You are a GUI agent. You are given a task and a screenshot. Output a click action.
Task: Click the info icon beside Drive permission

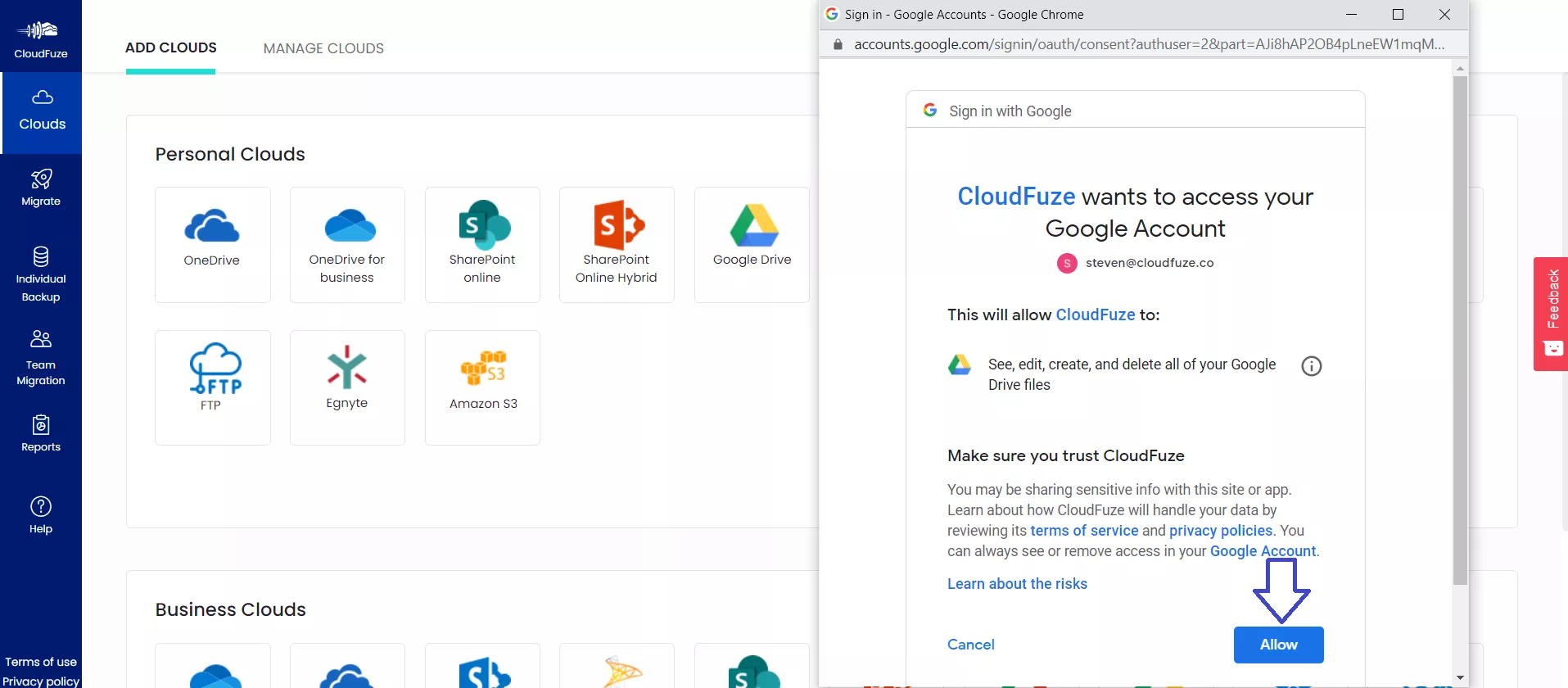[1312, 366]
